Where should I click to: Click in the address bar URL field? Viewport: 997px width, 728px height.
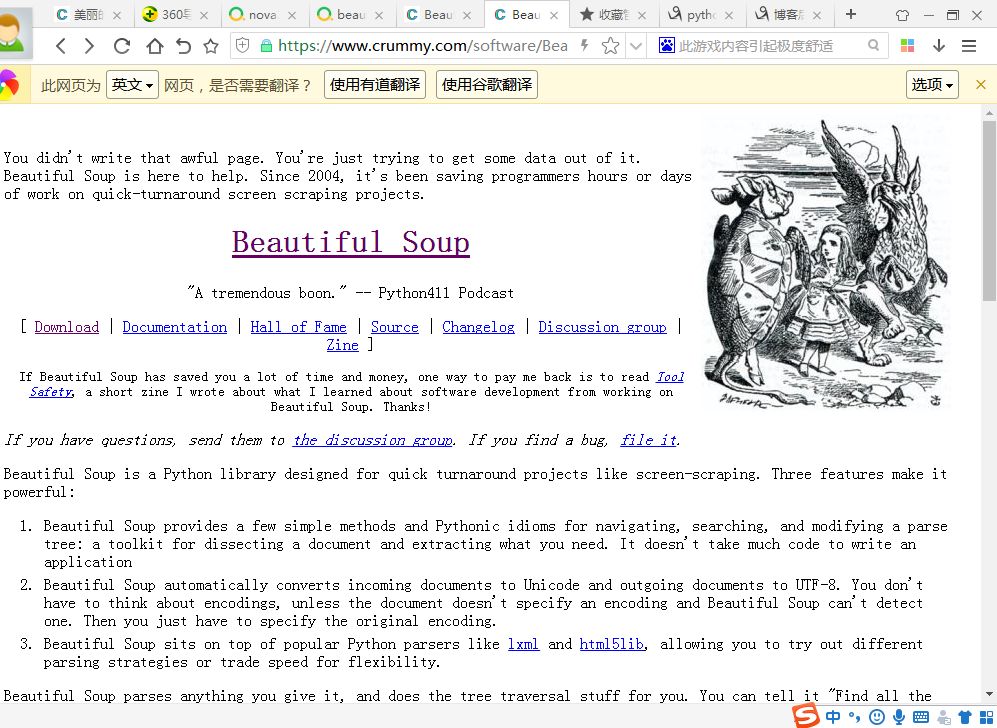click(x=423, y=46)
